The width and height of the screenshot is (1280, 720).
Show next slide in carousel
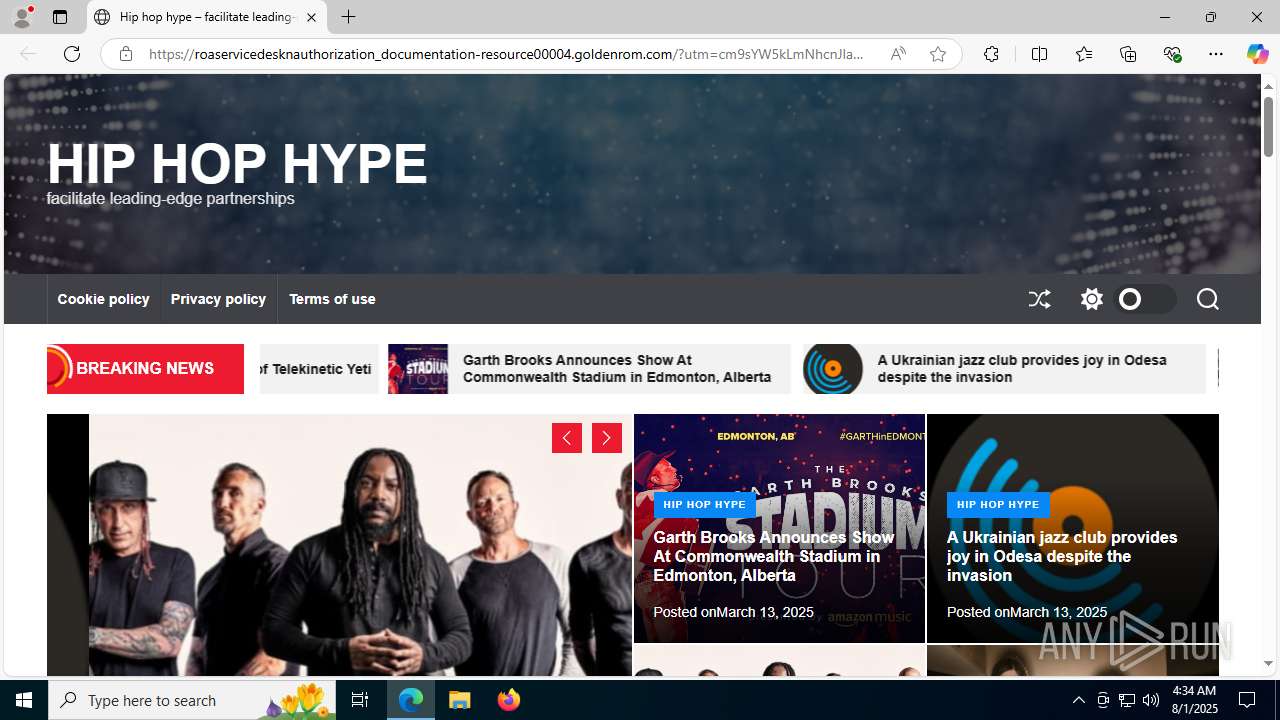click(x=607, y=438)
